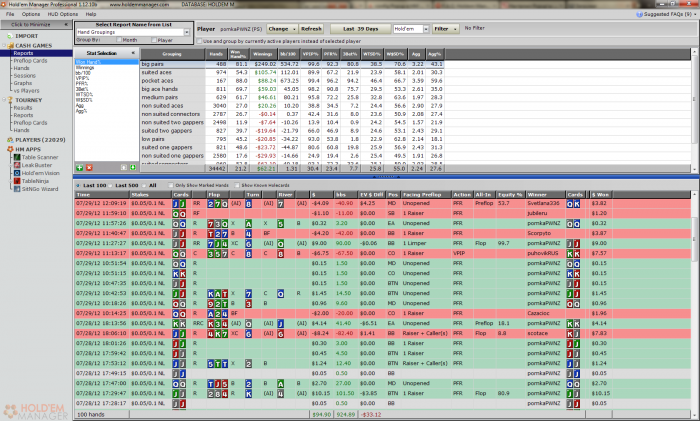Click the Import icon in sidebar

tap(10, 36)
